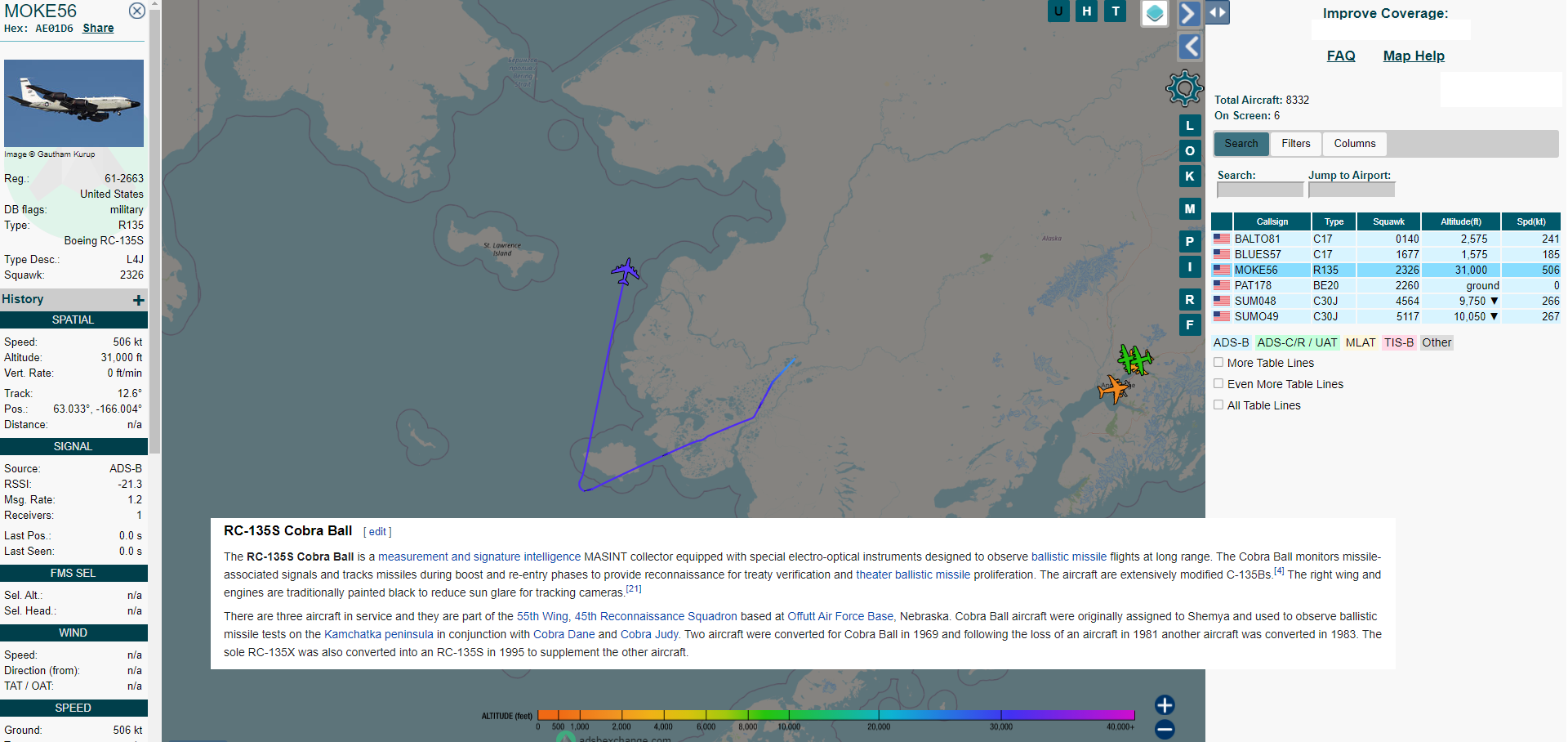Focus the Jump to Airport field
The height and width of the screenshot is (742, 1568).
tap(1352, 190)
